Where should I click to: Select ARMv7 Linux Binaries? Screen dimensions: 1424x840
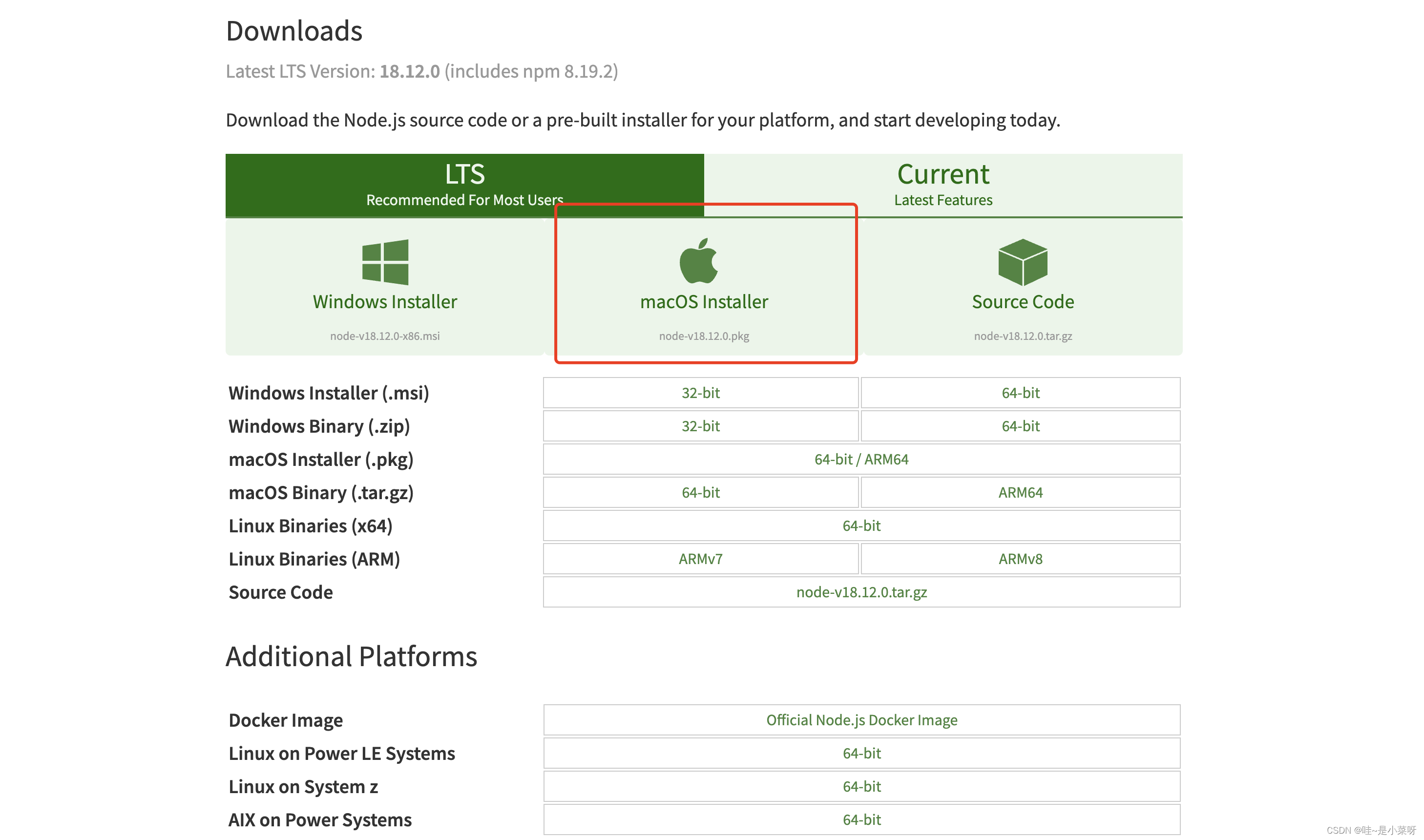[700, 559]
